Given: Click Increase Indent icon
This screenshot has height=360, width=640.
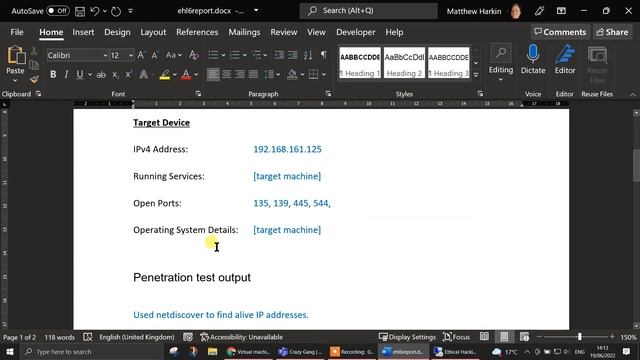Looking at the screenshot, I should click(293, 55).
